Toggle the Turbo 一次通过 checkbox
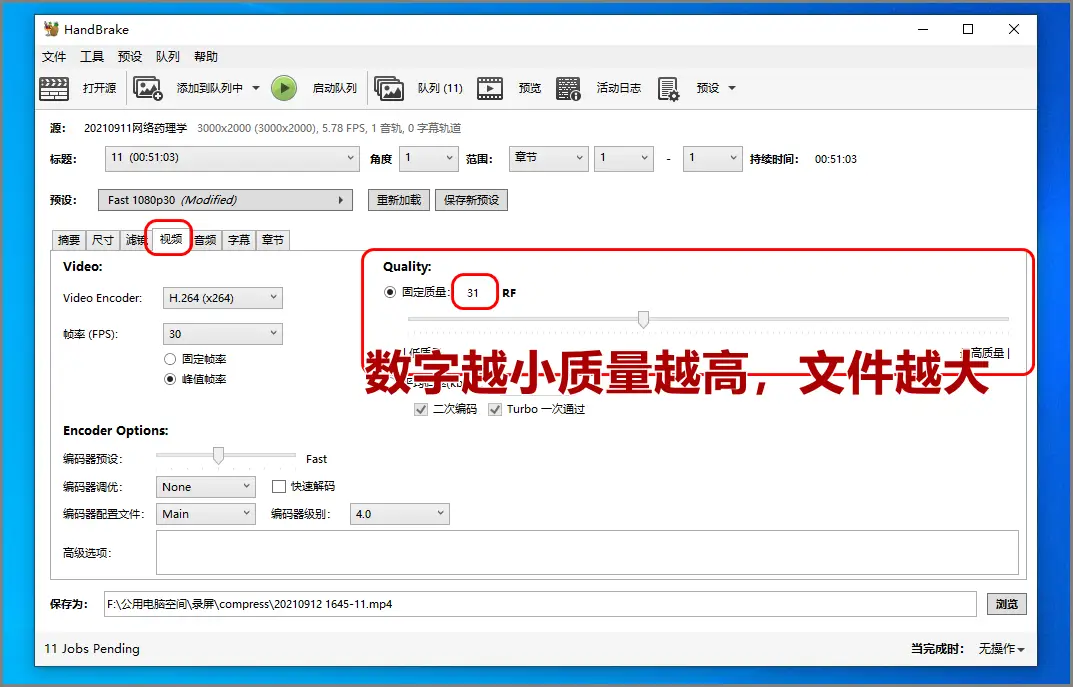 494,409
